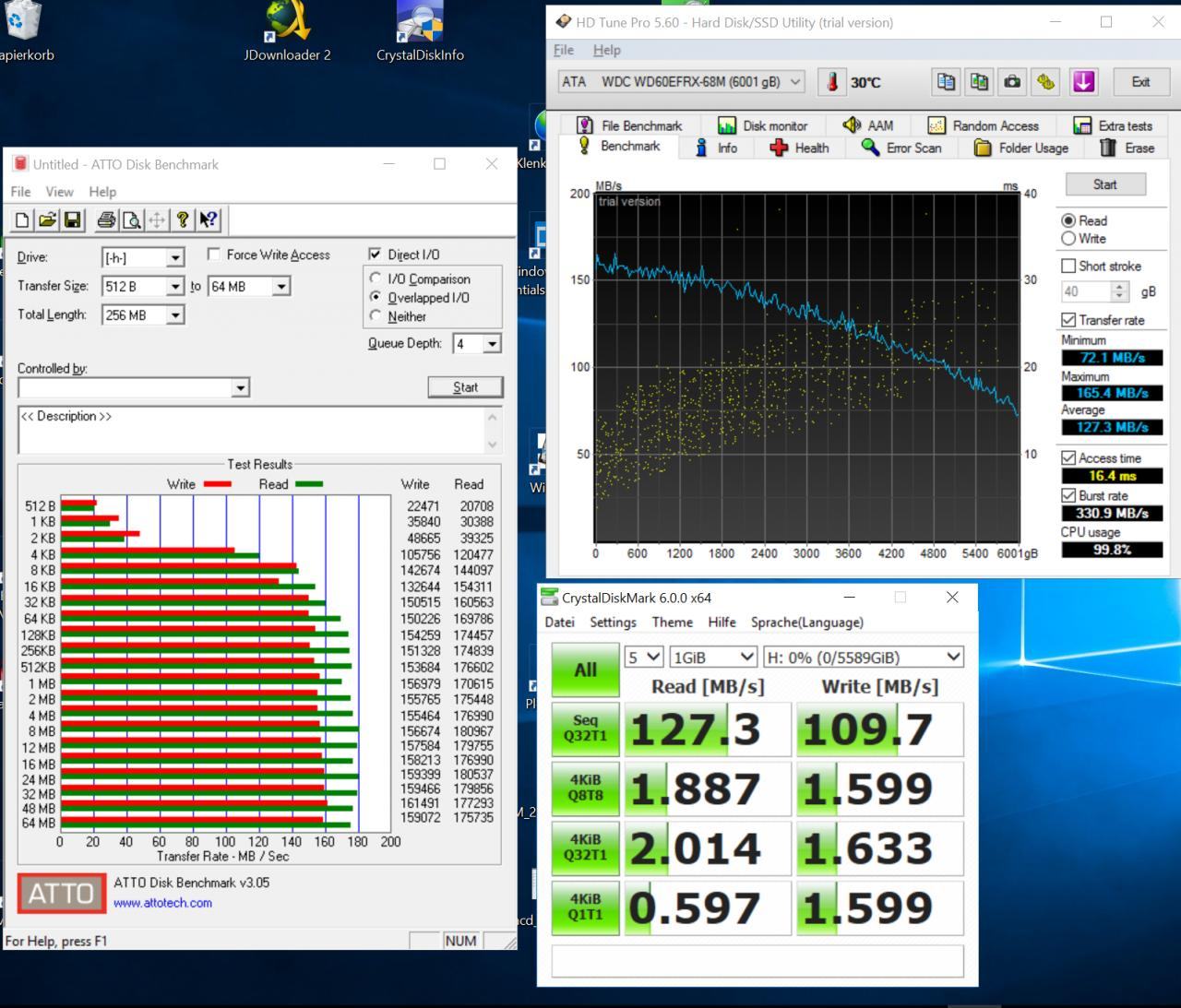Open the ATTO Drive dropdown
This screenshot has width=1181, height=1008.
(143, 258)
